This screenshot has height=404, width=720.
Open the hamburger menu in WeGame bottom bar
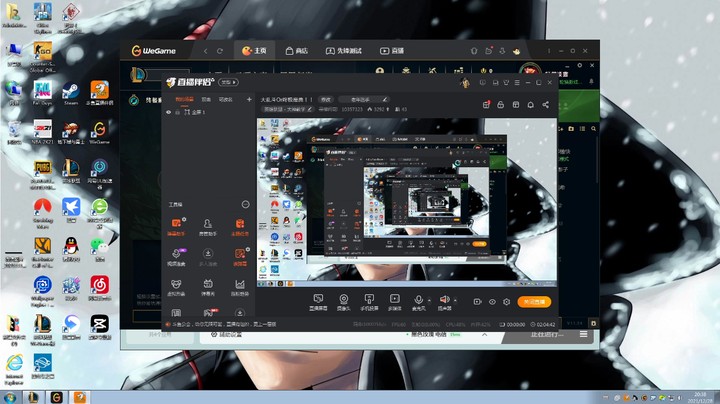[x=584, y=334]
